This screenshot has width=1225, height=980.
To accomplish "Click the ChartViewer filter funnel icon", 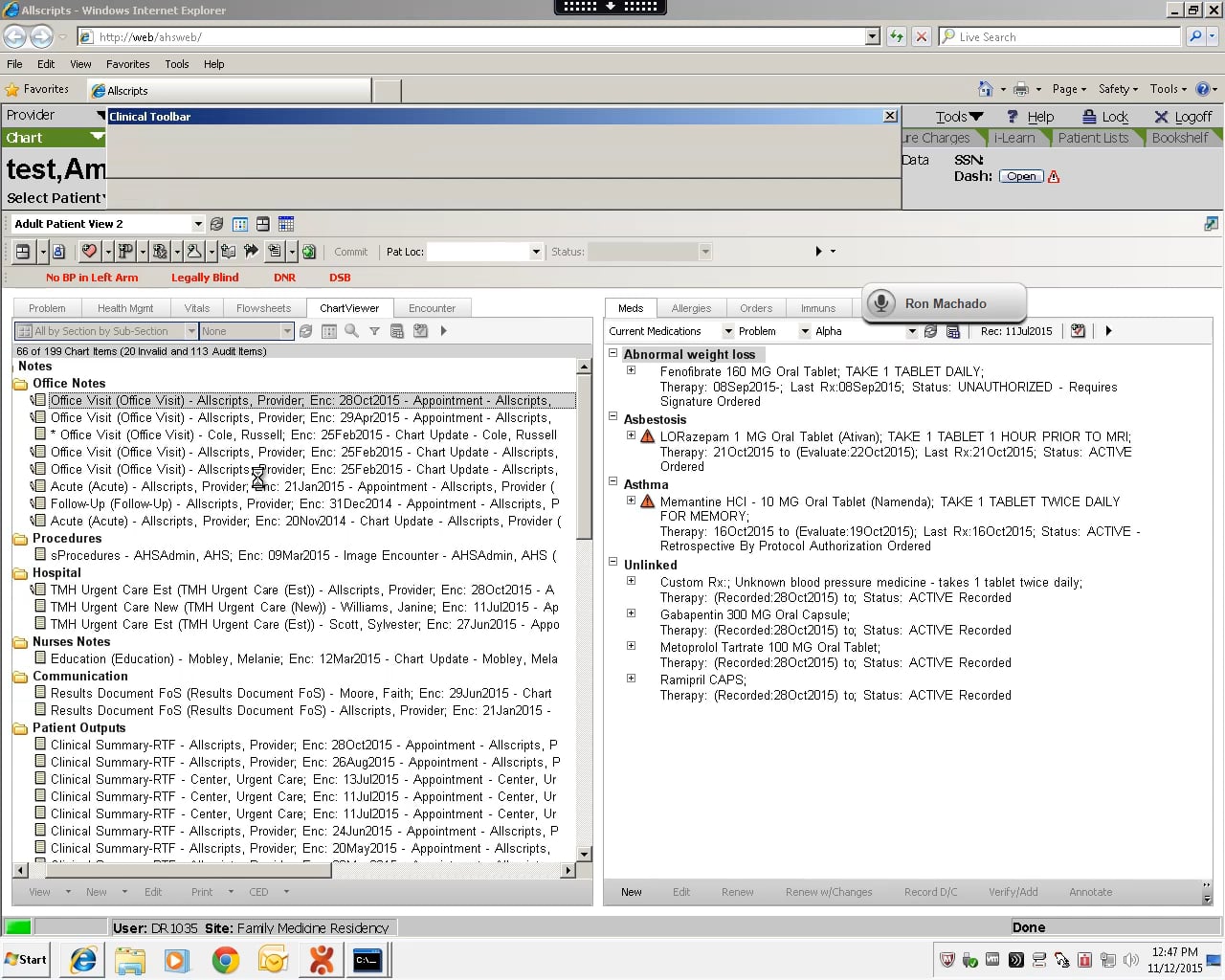I will tap(374, 331).
